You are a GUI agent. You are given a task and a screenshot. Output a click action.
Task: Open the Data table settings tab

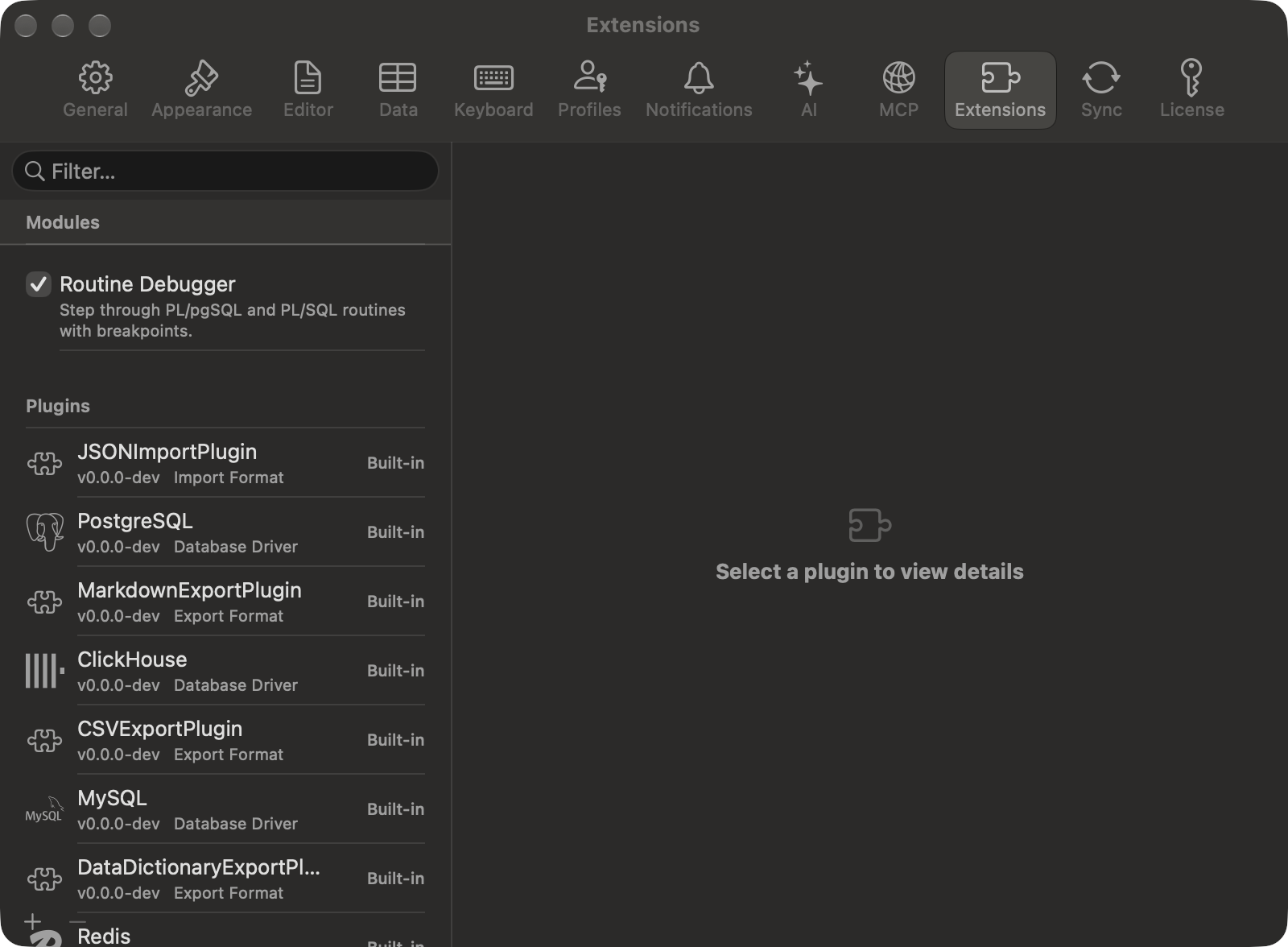(398, 90)
